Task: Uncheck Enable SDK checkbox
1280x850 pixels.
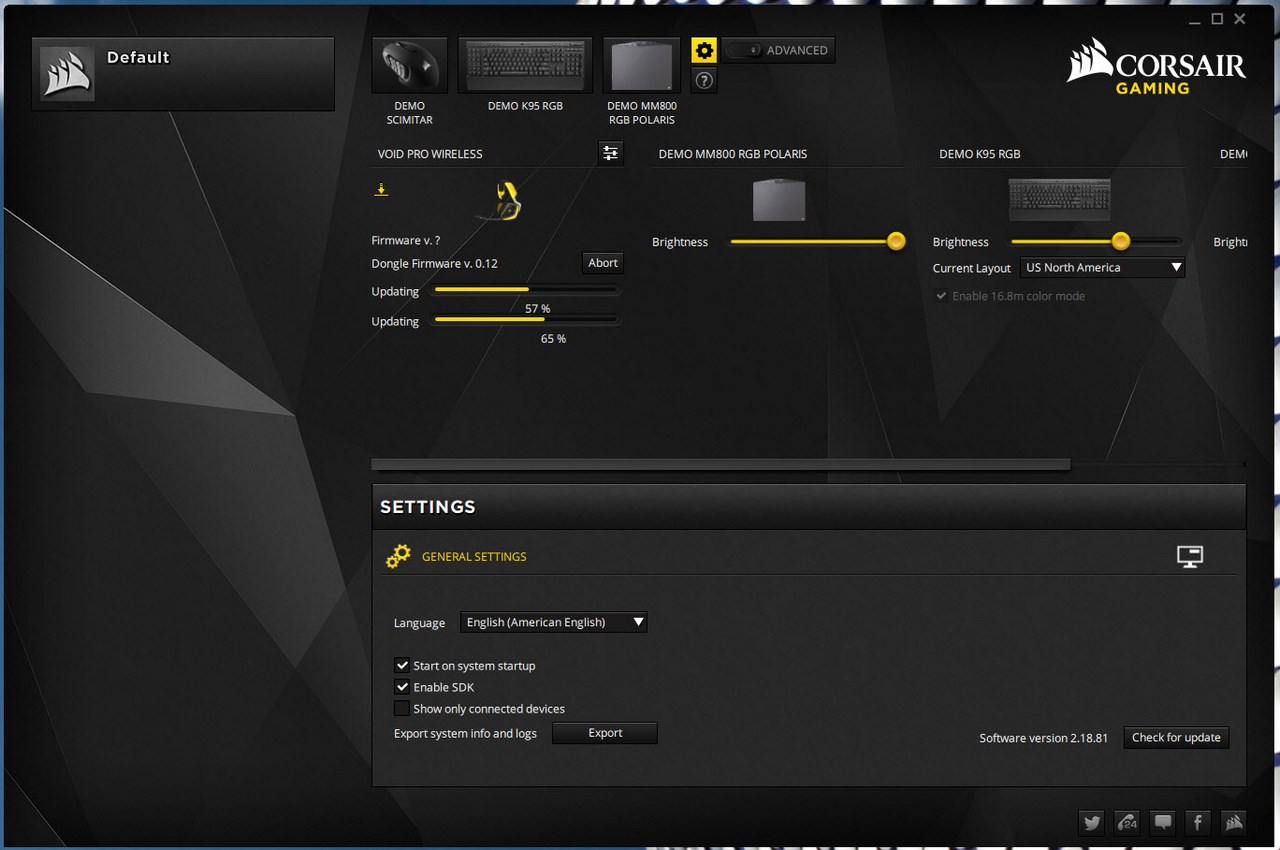Action: (x=402, y=687)
